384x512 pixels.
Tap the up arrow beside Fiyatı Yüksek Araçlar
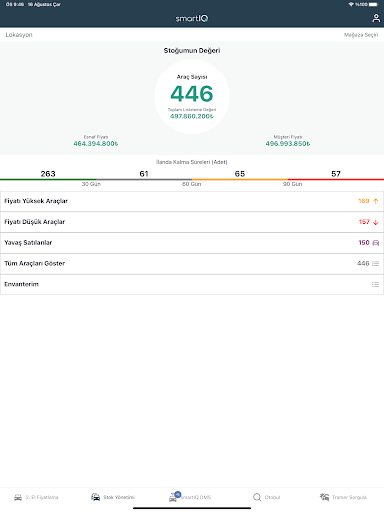(376, 201)
